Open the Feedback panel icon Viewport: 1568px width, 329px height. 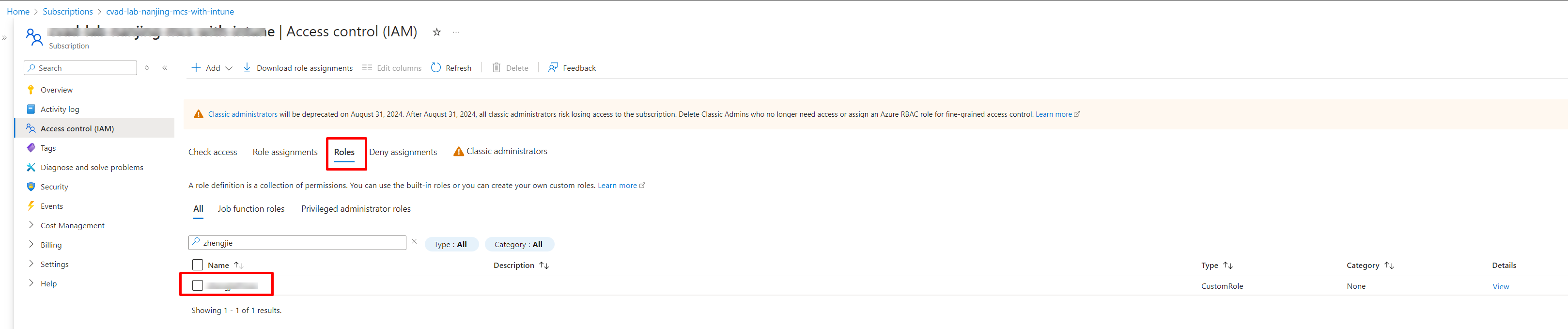point(553,68)
